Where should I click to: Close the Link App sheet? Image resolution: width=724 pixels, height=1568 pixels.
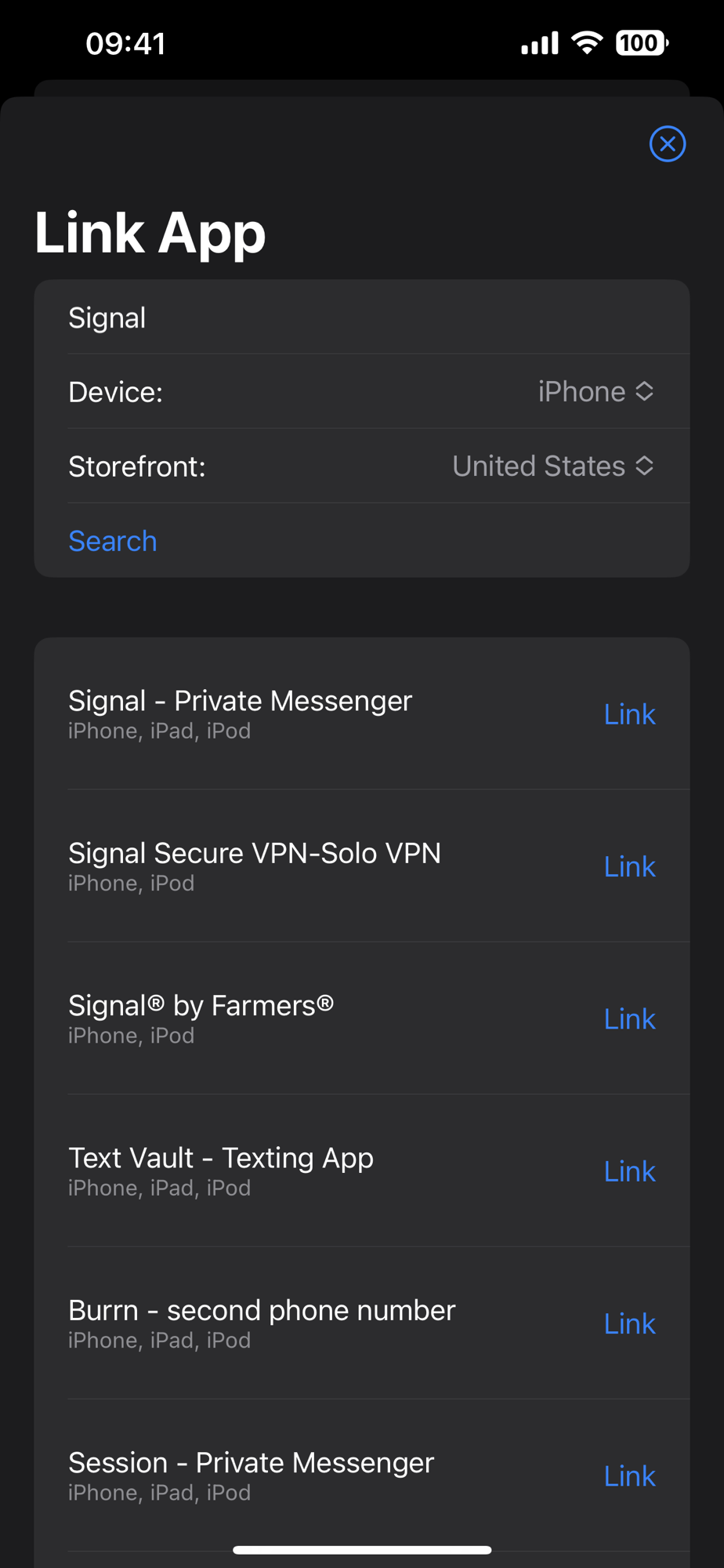coord(667,144)
